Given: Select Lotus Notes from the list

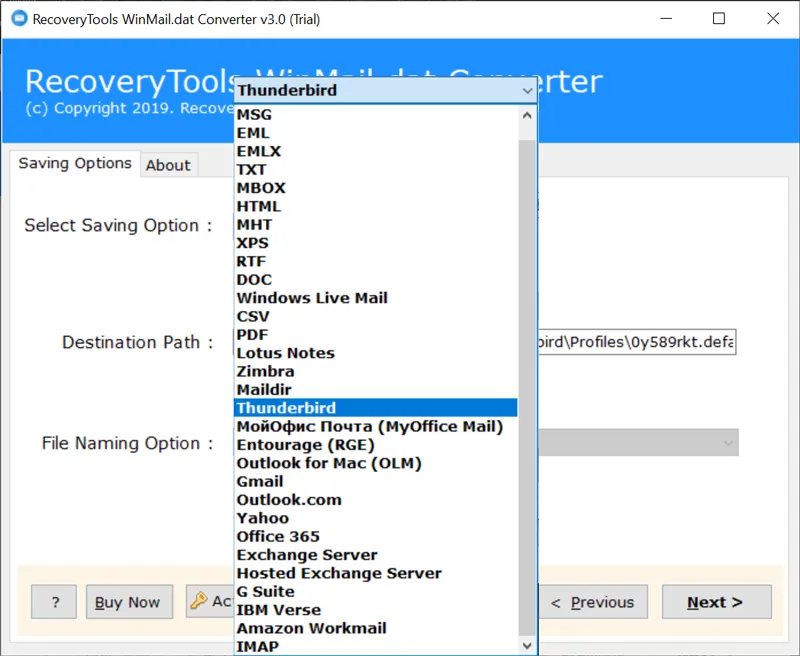Looking at the screenshot, I should [x=285, y=353].
